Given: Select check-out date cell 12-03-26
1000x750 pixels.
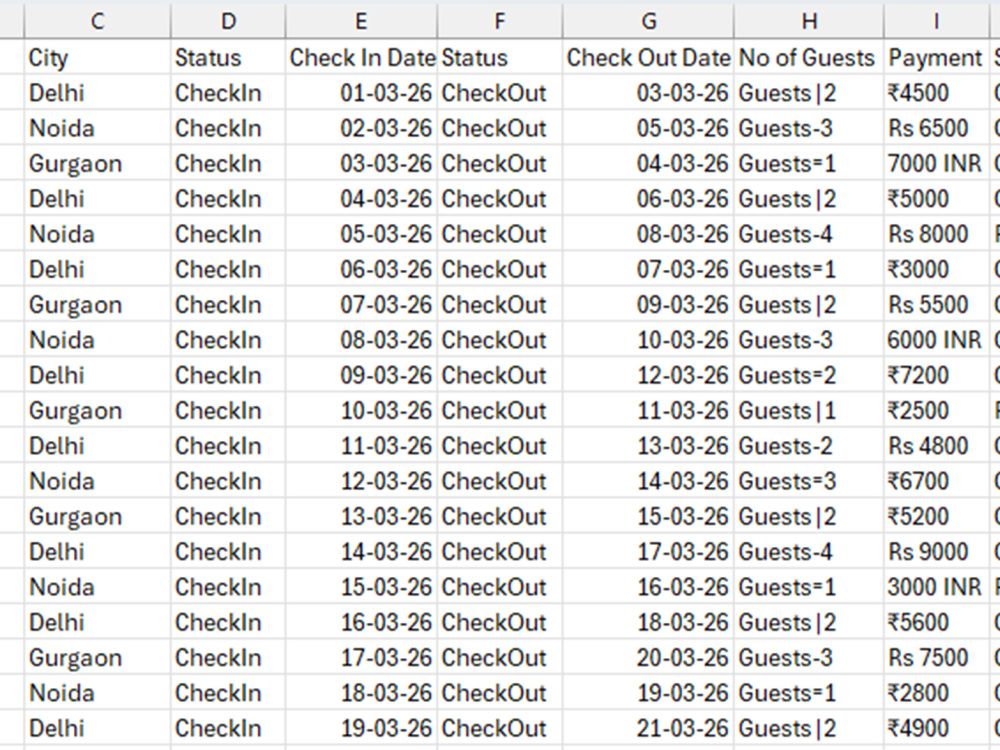Looking at the screenshot, I should [648, 376].
